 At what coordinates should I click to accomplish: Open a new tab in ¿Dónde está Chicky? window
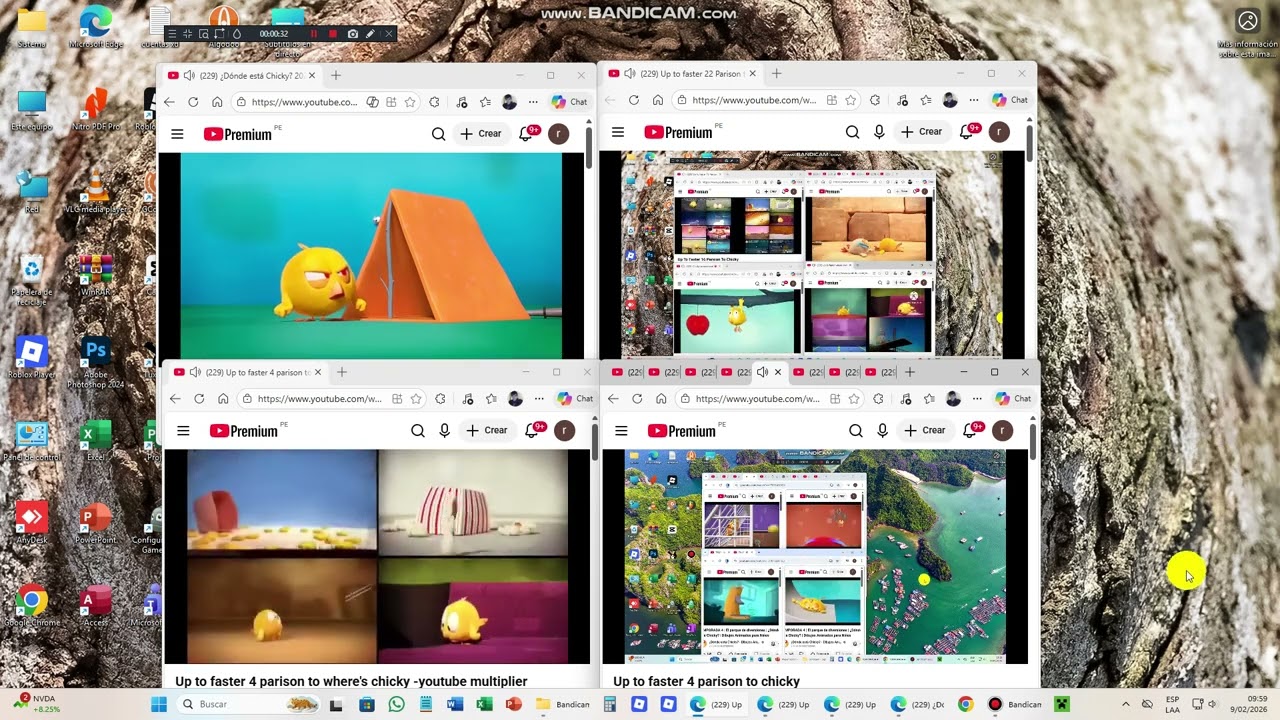pos(336,75)
